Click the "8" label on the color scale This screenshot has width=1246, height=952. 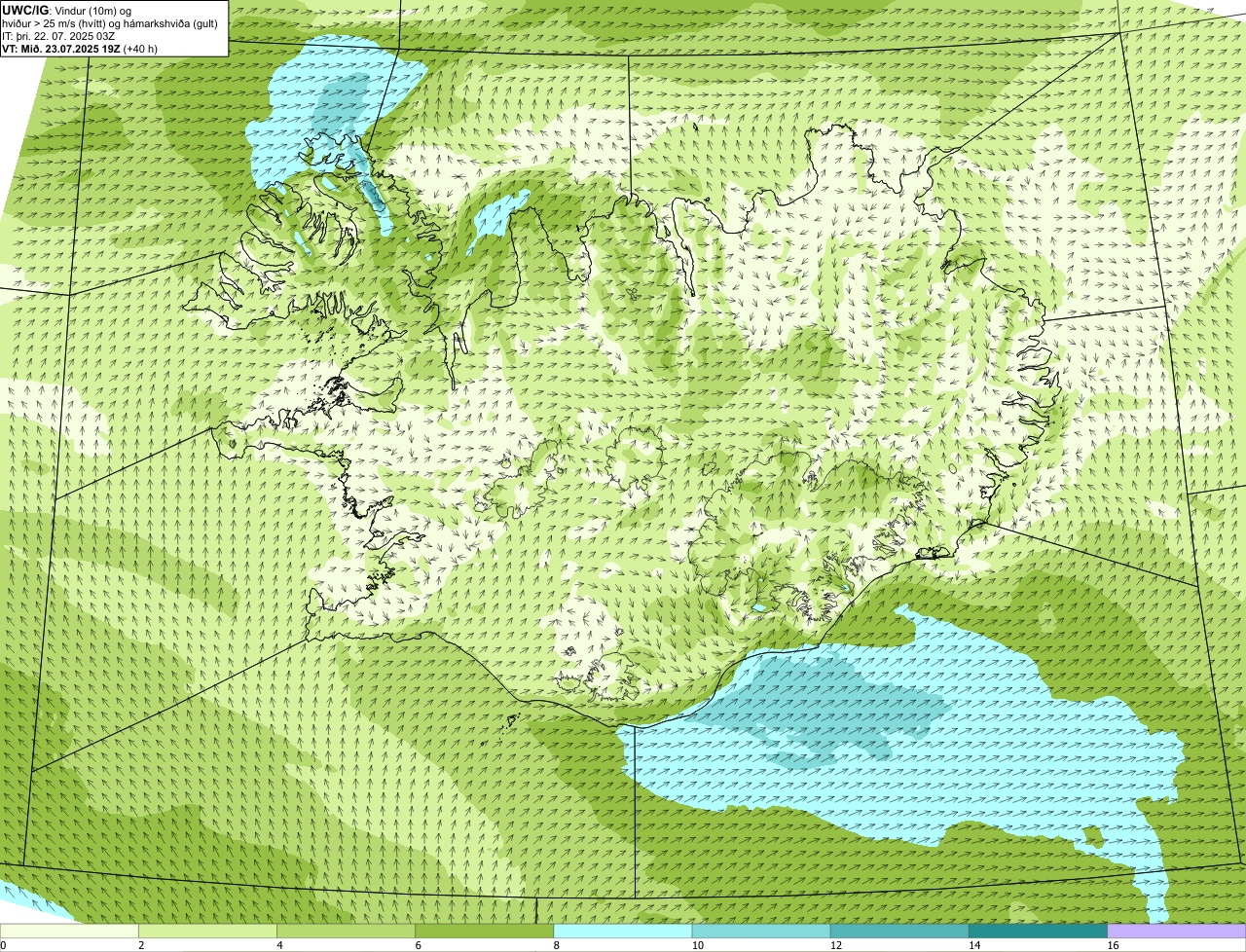pos(557,945)
